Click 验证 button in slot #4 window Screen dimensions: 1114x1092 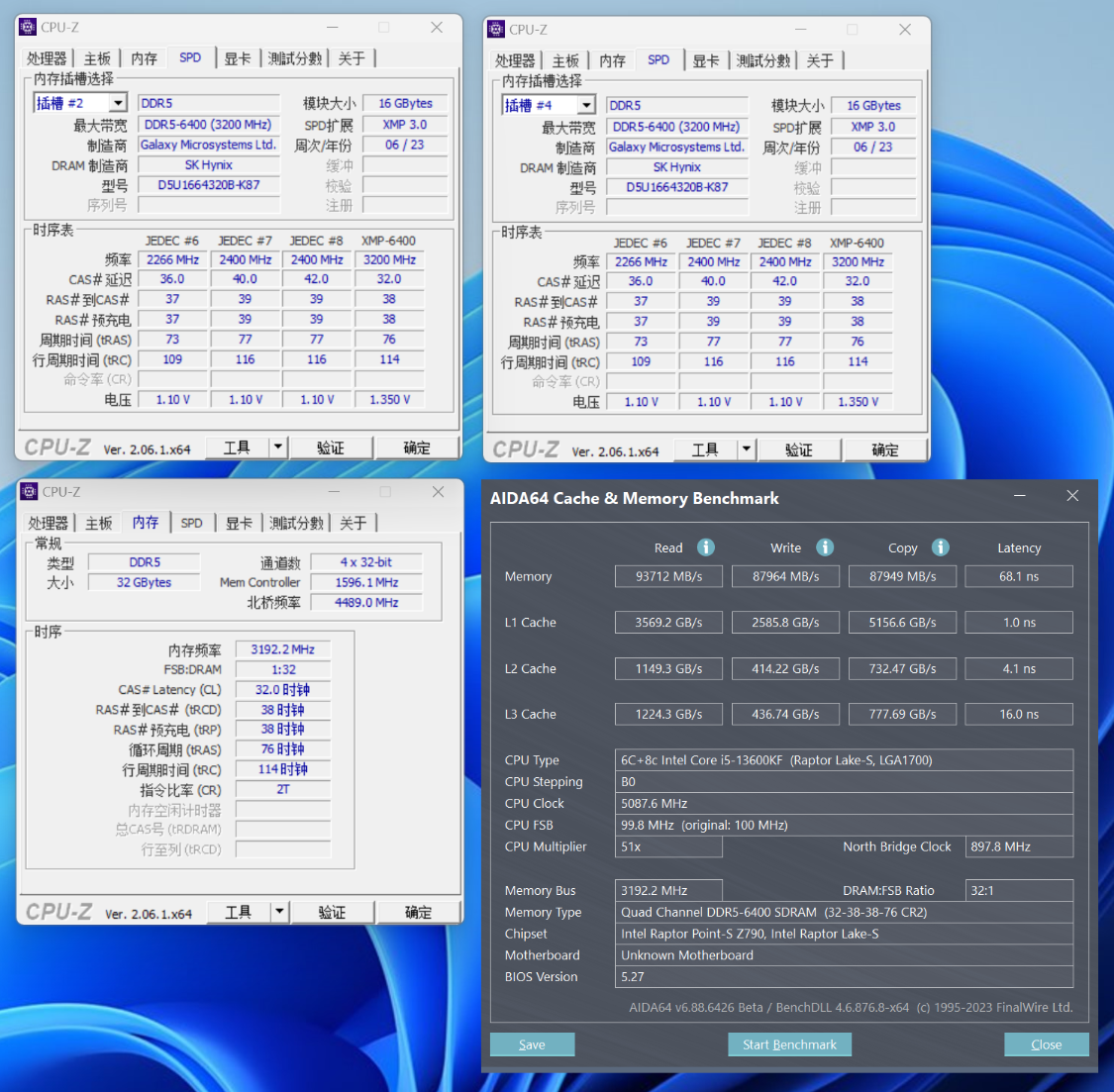(x=798, y=449)
